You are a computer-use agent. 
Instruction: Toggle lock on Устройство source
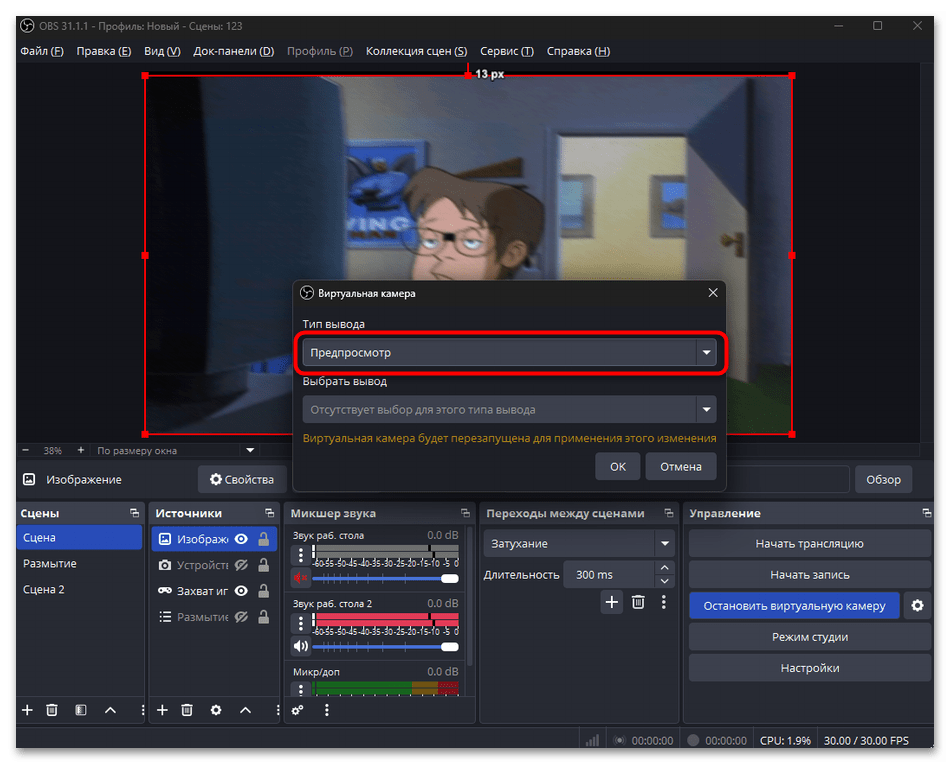click(x=264, y=565)
